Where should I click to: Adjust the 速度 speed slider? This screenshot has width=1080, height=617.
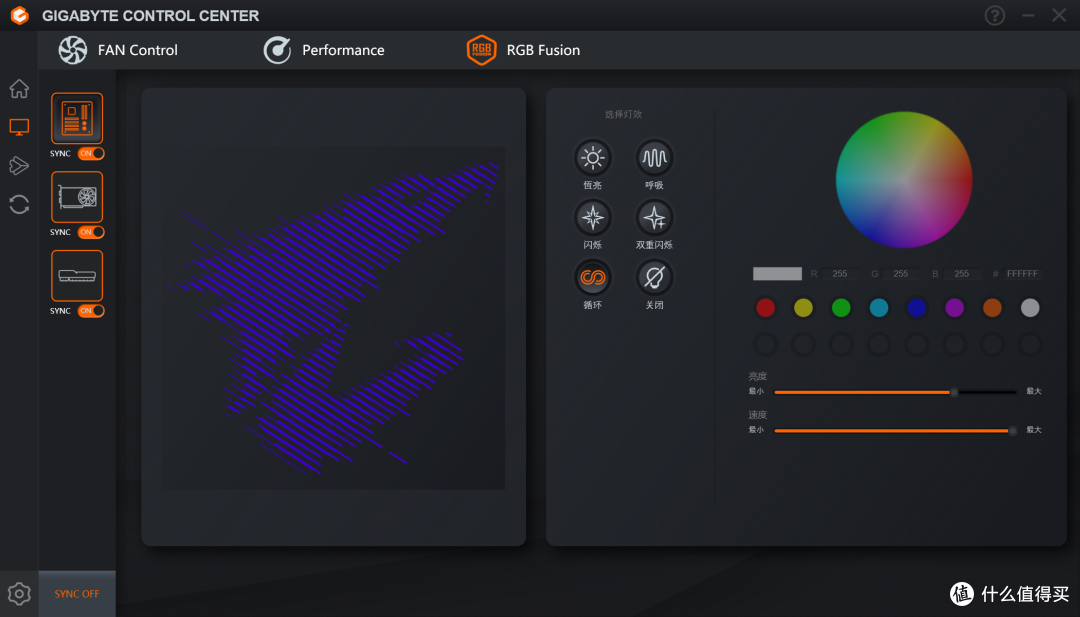[895, 430]
